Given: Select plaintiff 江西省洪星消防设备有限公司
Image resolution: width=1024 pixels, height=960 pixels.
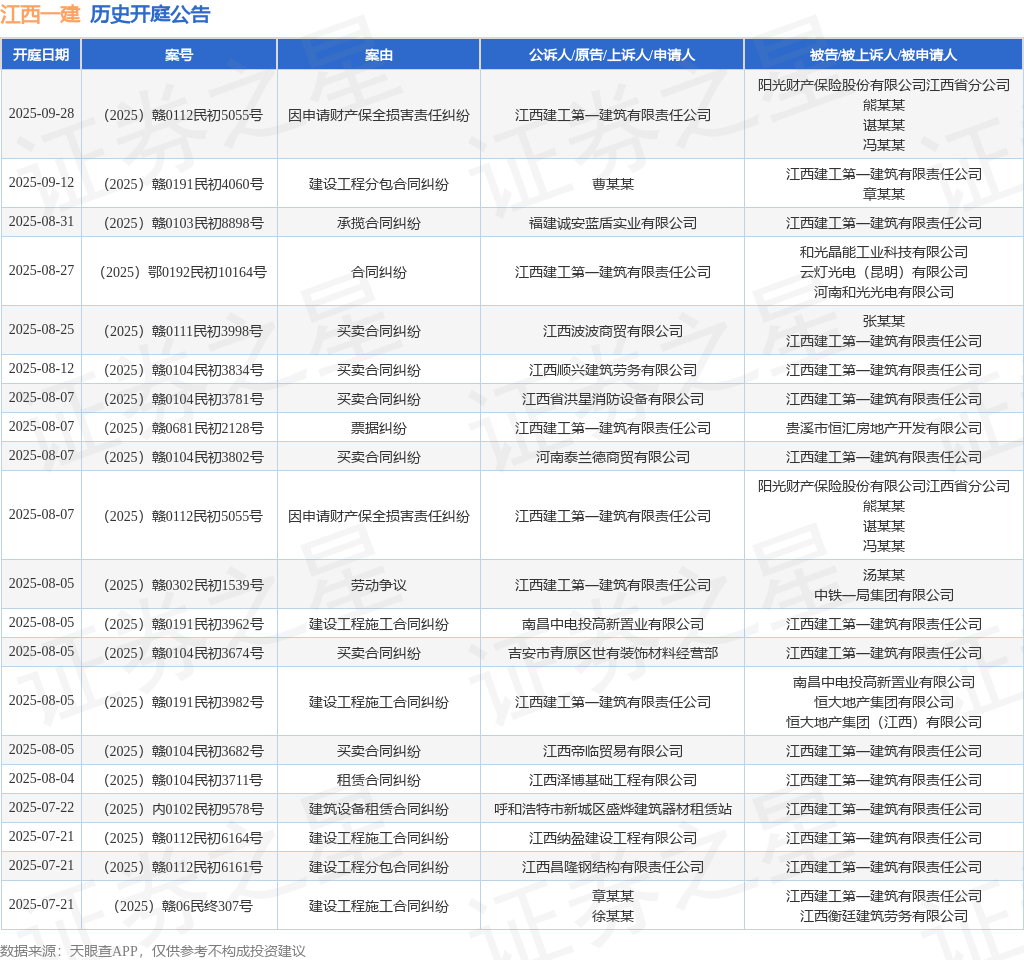Looking at the screenshot, I should (x=613, y=399).
